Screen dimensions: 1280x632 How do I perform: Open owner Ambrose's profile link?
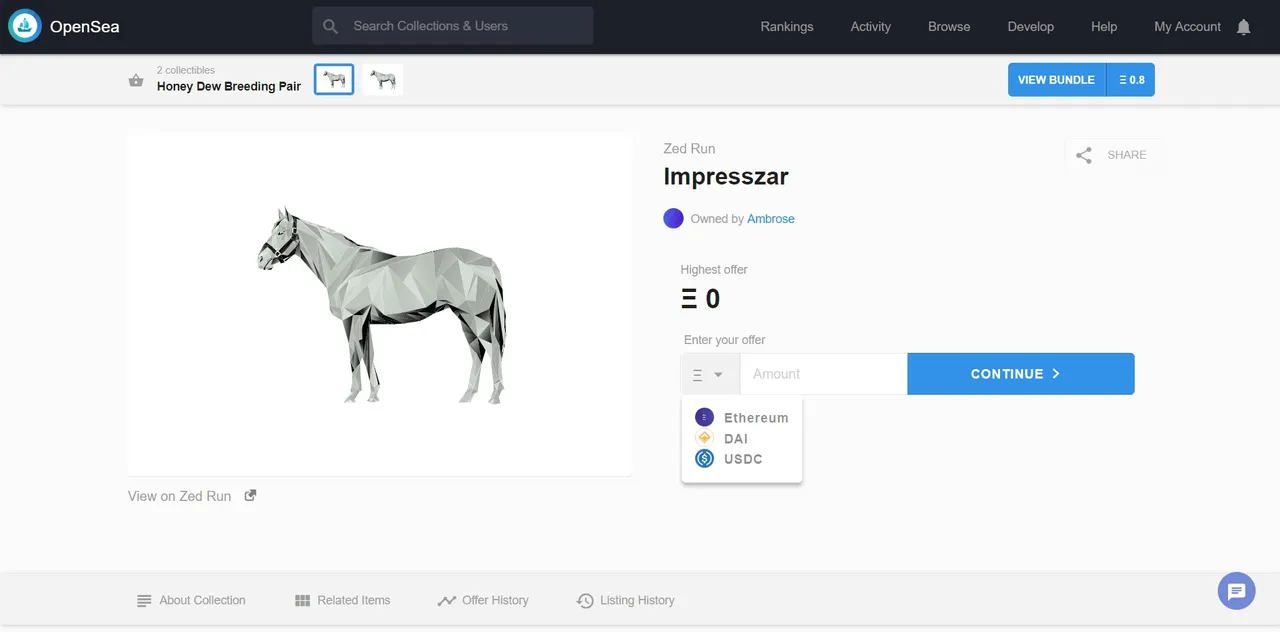(771, 219)
